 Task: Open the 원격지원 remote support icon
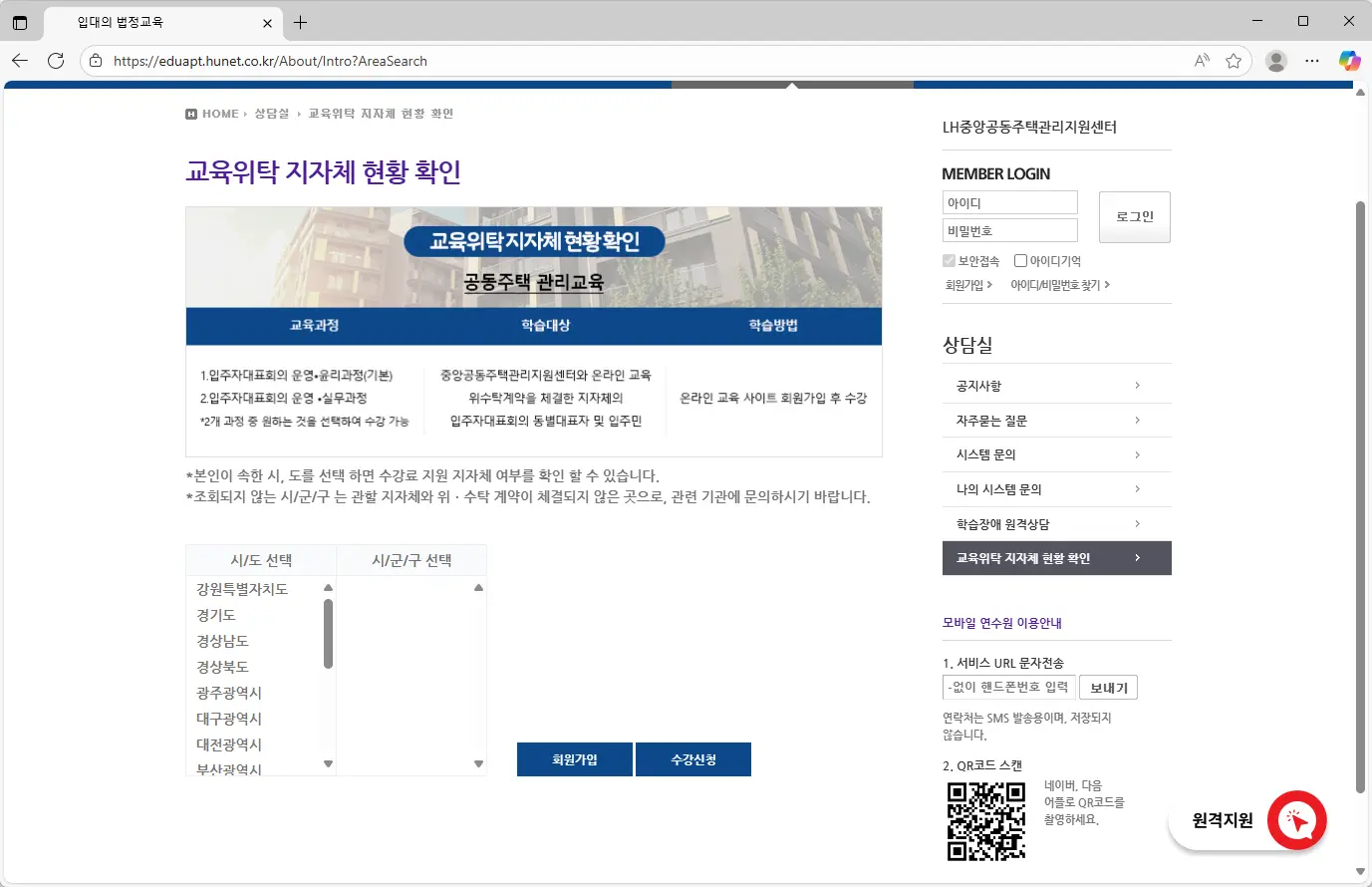coord(1296,820)
